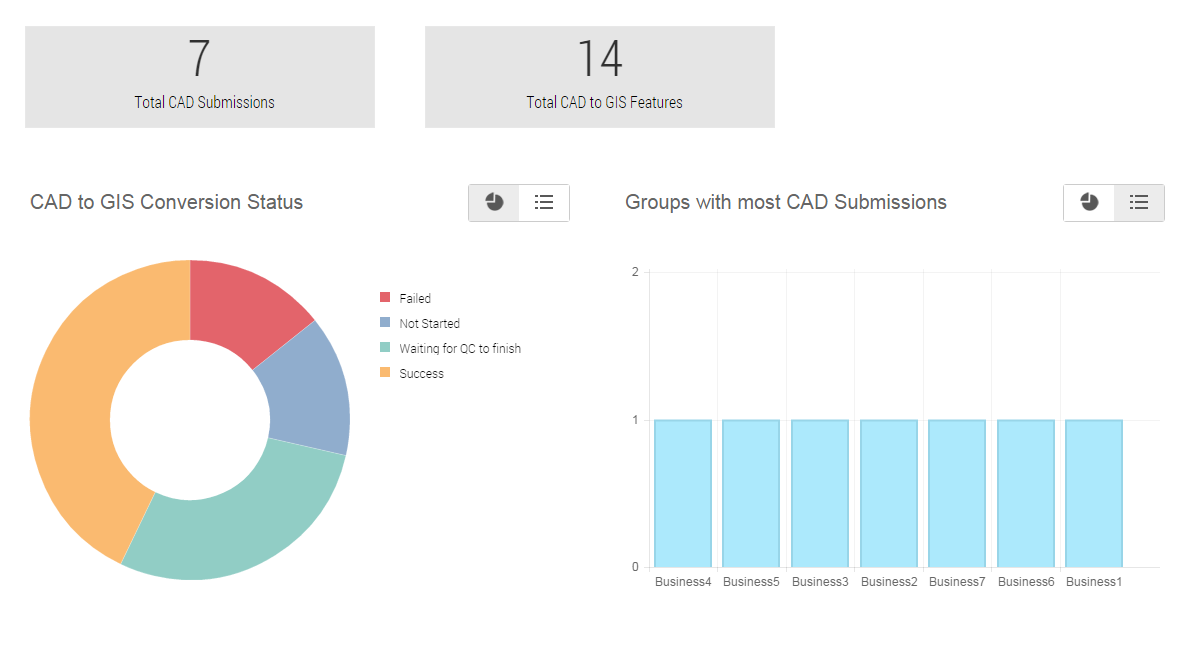Click the Business1 bar
Viewport: 1181px width, 646px height.
click(x=1094, y=493)
